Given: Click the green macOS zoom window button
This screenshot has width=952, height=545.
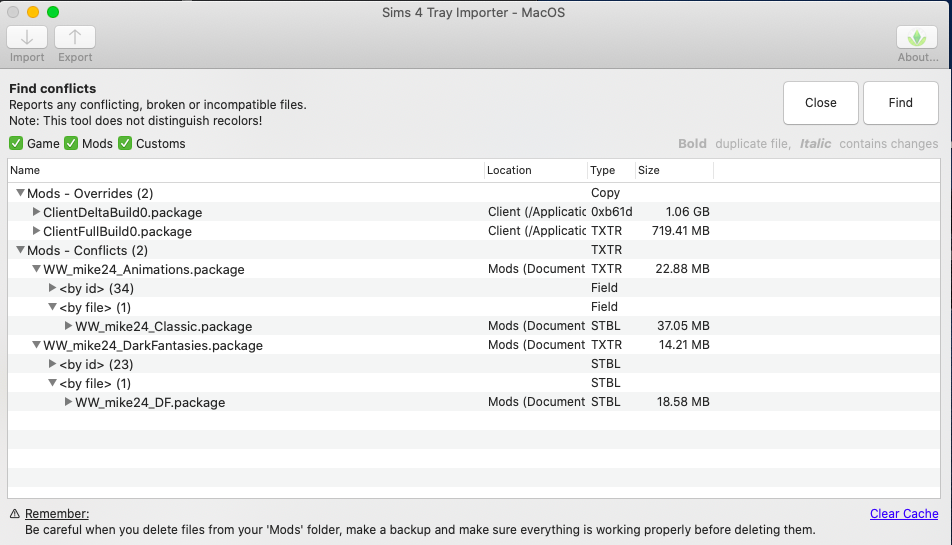Looking at the screenshot, I should click(53, 12).
